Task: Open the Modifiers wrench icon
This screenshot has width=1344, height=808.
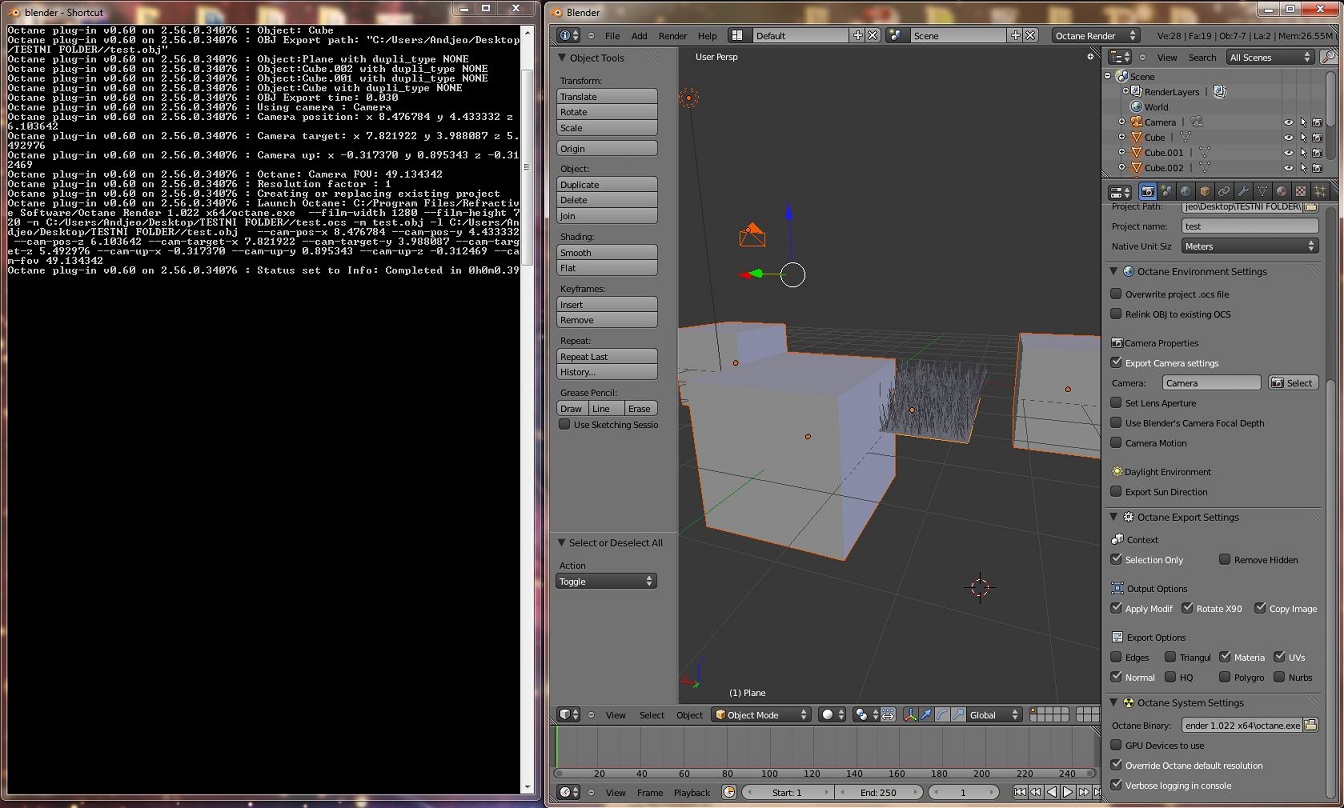Action: (x=1243, y=191)
